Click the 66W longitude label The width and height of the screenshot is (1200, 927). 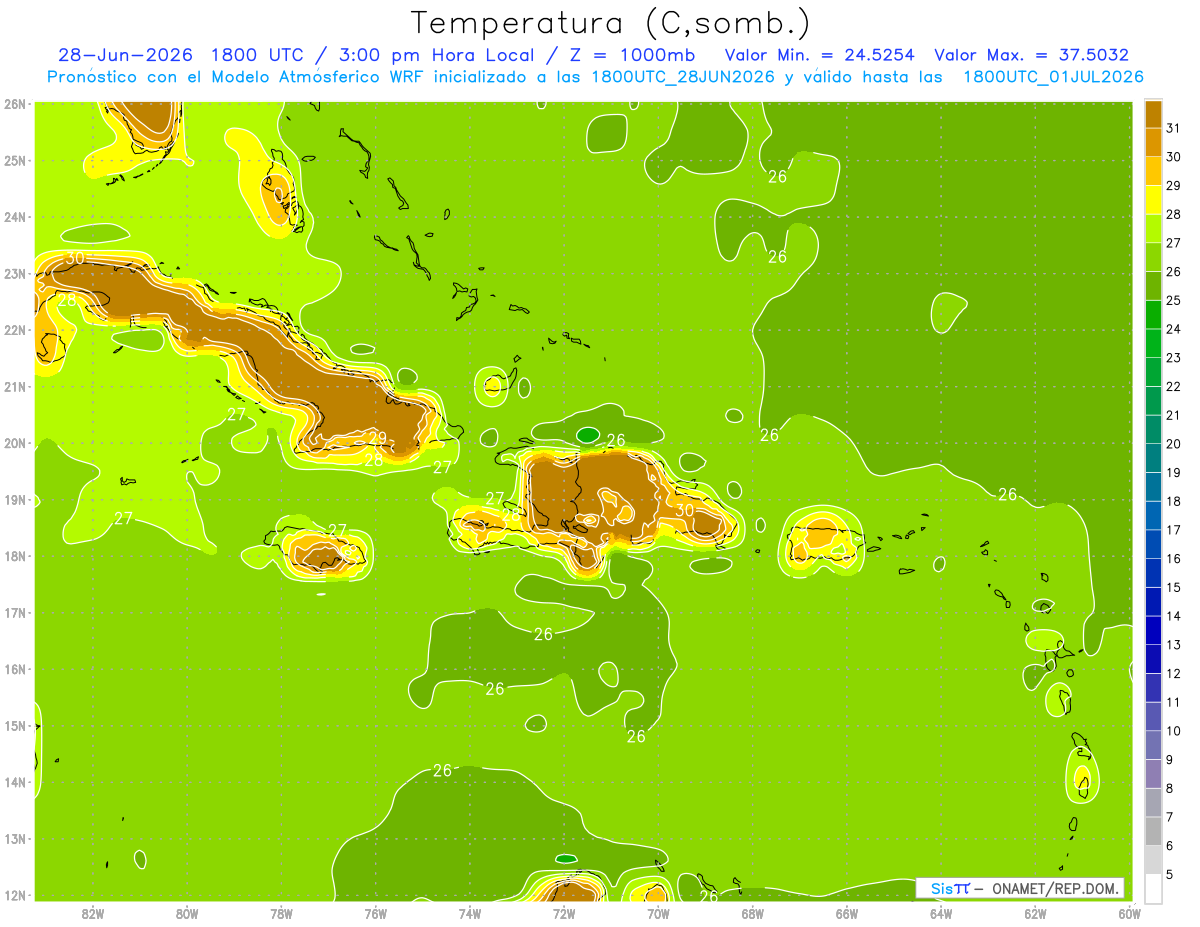point(847,913)
